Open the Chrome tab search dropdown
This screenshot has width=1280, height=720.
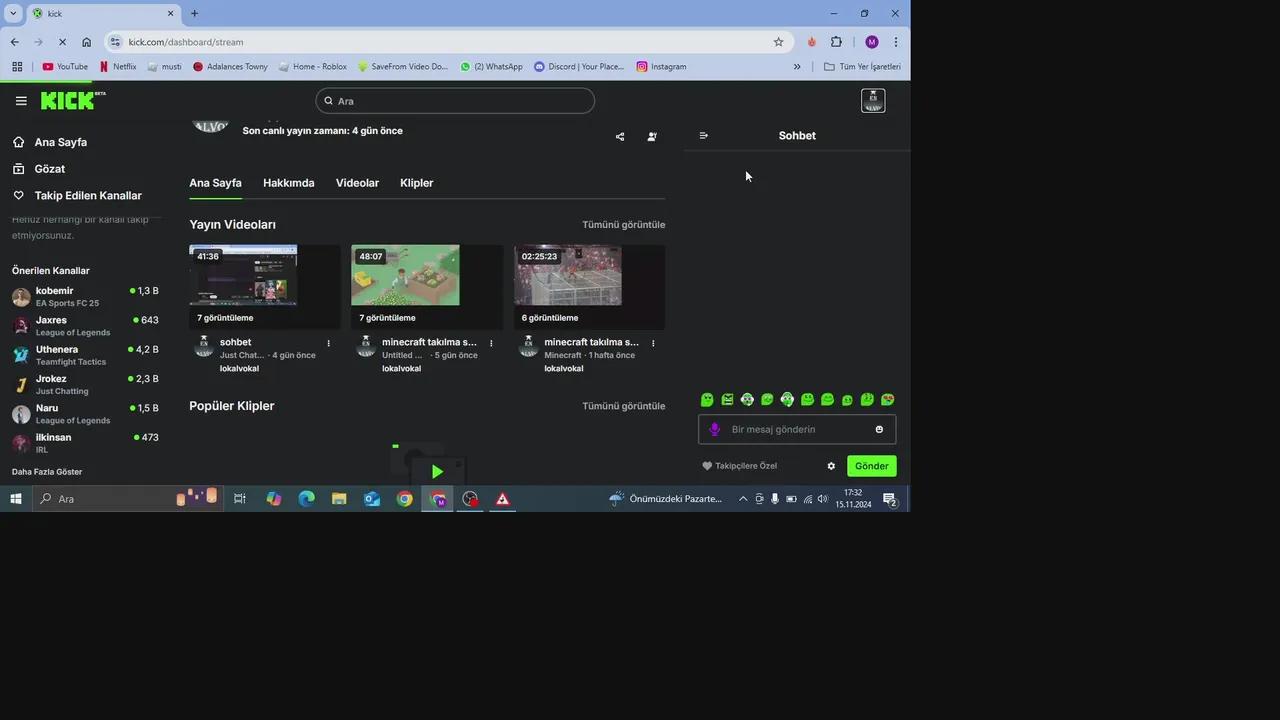click(13, 13)
